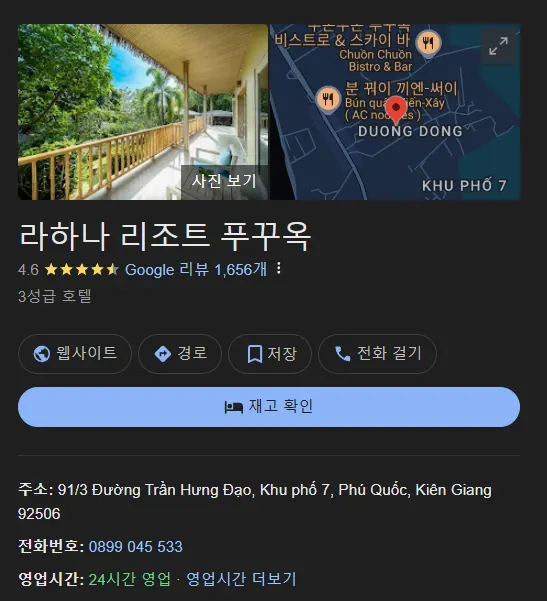
Task: View the resort balcony photo thumbnail
Action: [x=143, y=112]
